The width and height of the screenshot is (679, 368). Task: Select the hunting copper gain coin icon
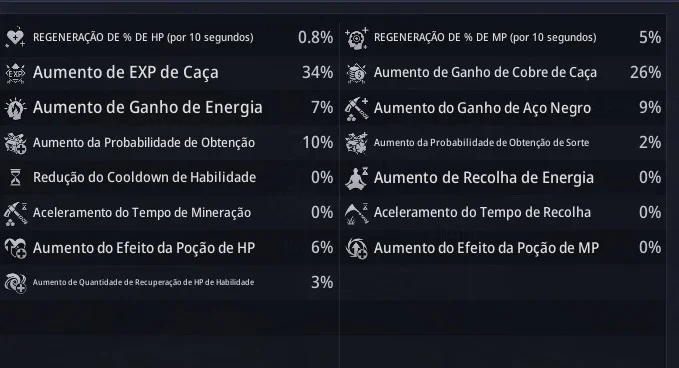(356, 73)
